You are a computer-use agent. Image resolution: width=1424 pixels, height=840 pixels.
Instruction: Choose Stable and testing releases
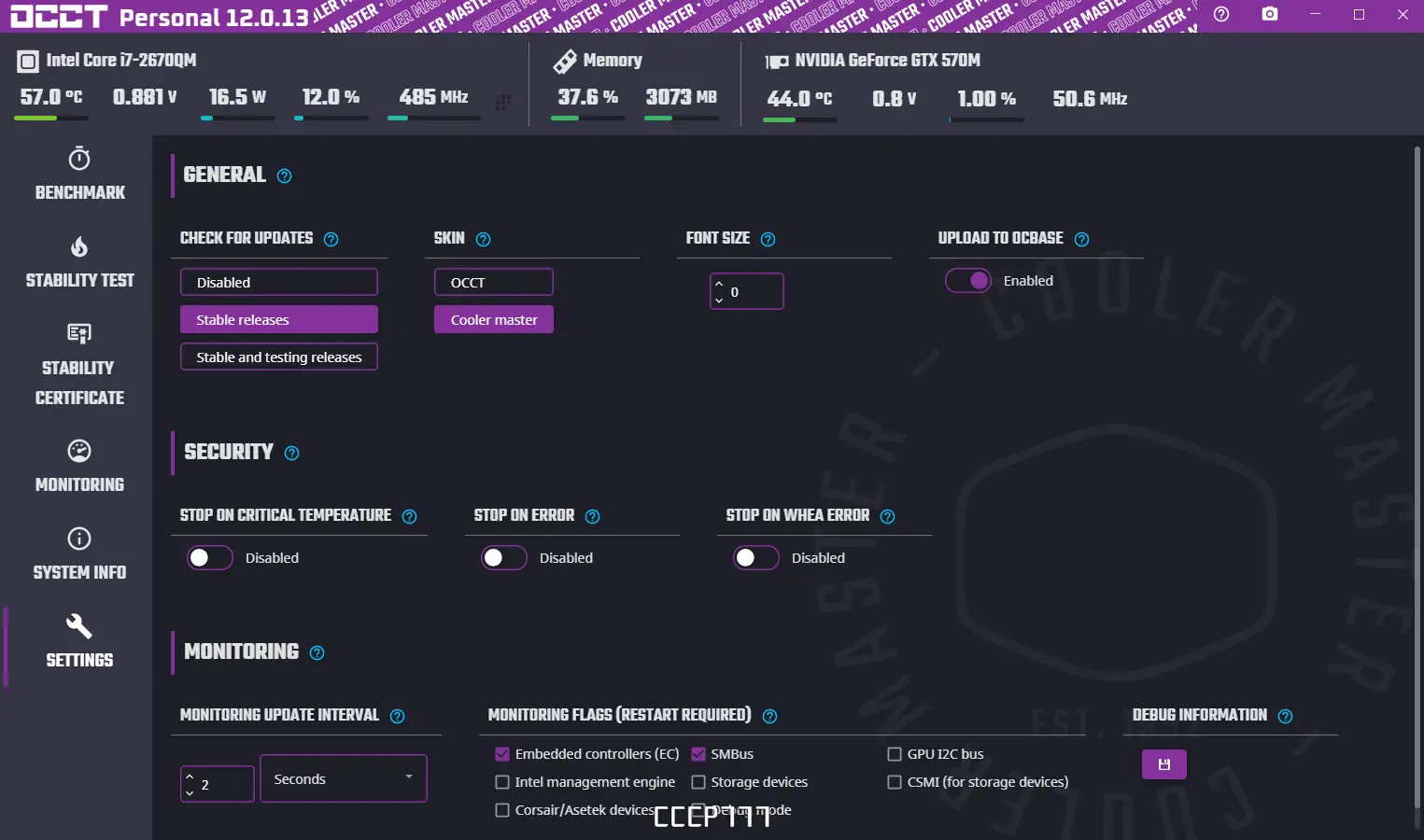pos(279,357)
